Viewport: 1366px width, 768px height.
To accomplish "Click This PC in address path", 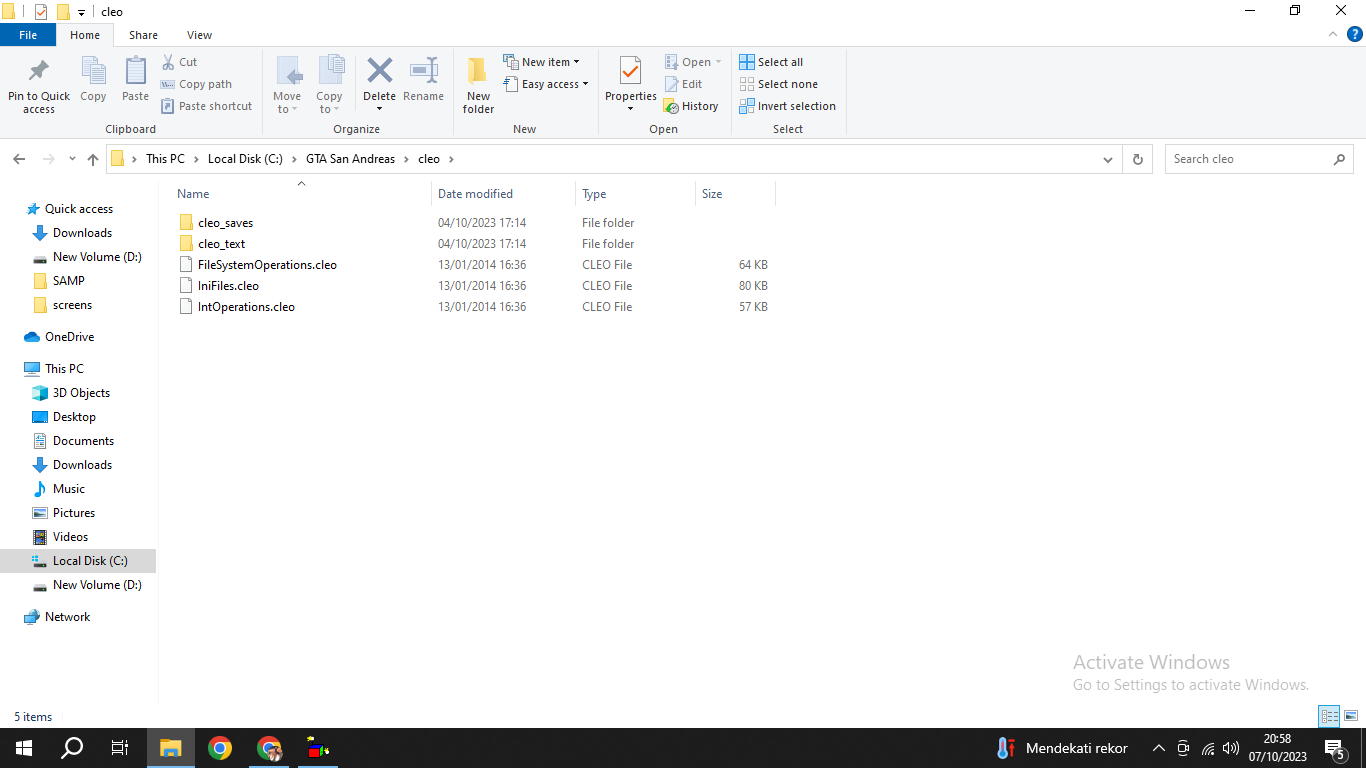I will [165, 159].
